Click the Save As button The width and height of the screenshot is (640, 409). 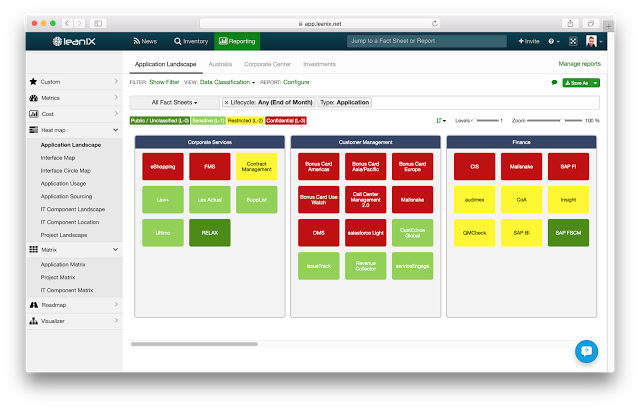tap(577, 83)
